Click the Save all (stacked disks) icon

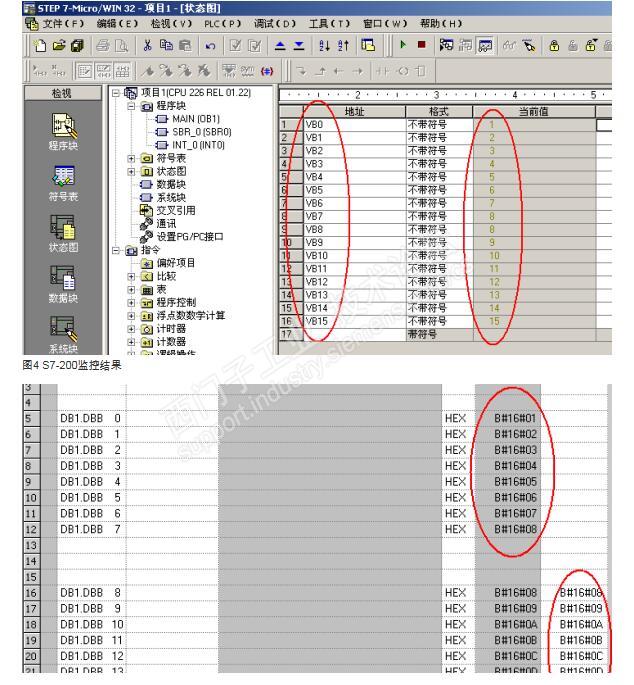coord(77,45)
